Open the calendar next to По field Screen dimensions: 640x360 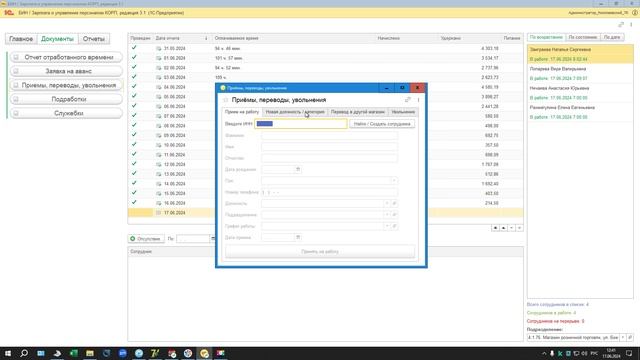[213, 239]
